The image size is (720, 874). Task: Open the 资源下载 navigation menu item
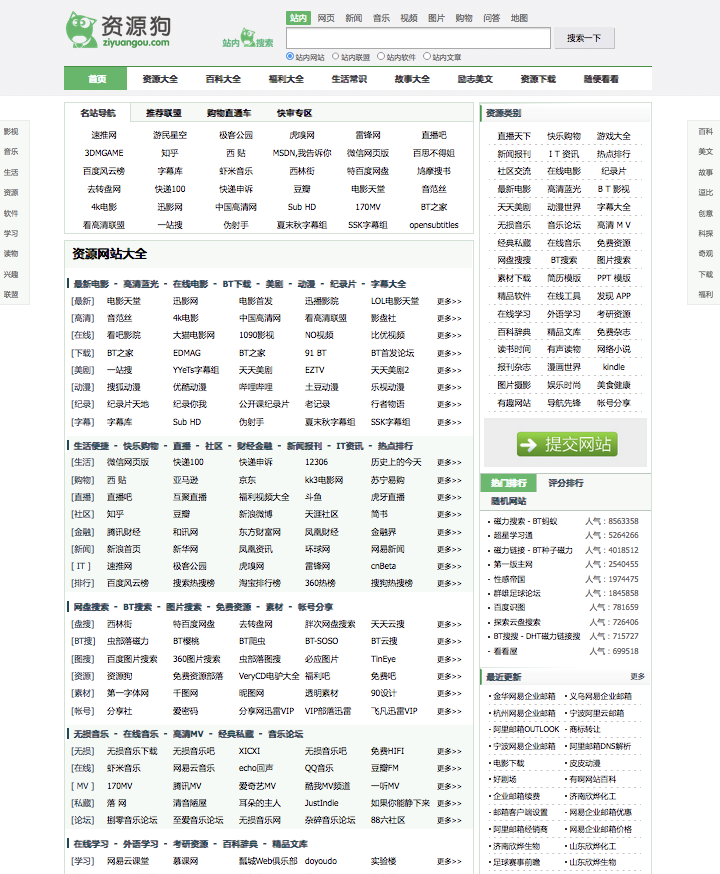[538, 79]
